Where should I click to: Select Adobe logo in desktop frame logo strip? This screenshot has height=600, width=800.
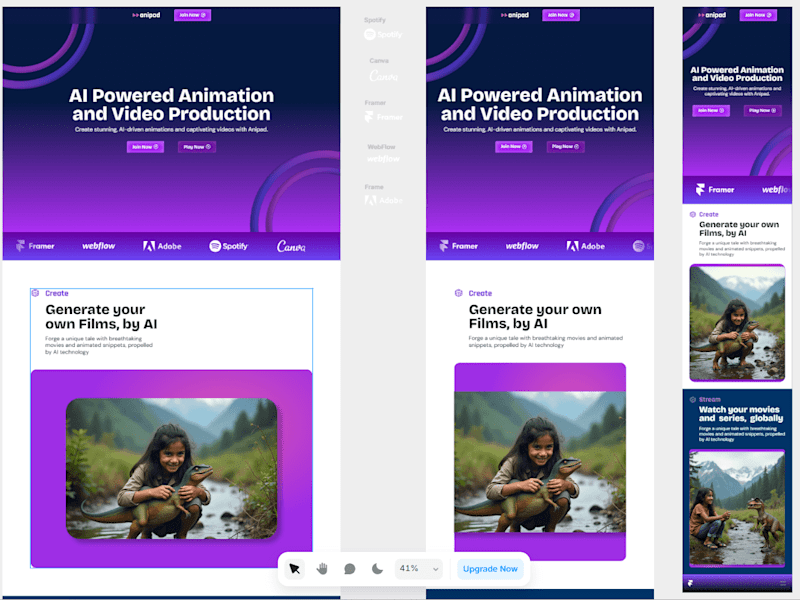click(162, 246)
